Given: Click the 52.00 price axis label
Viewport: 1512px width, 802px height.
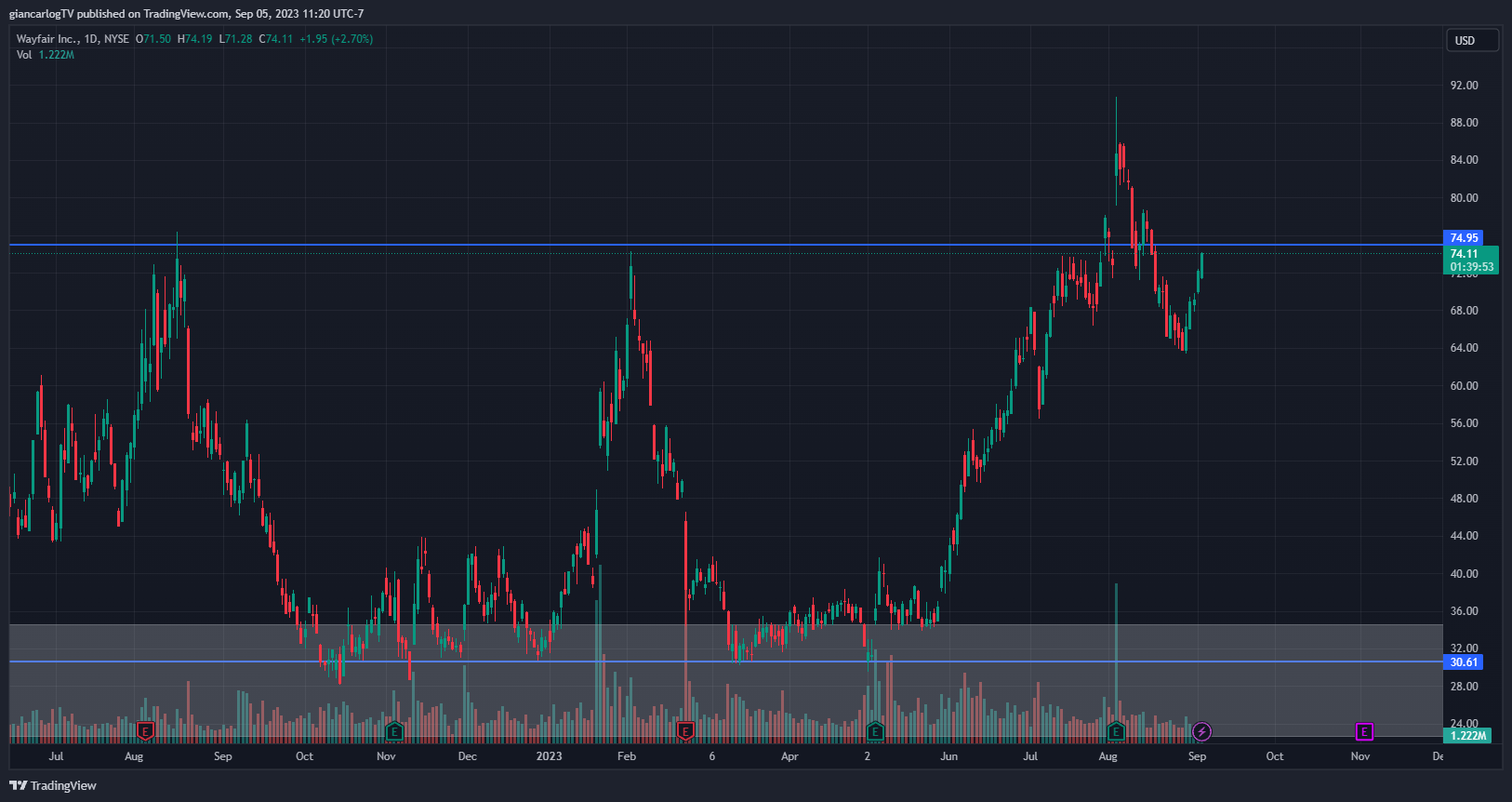Looking at the screenshot, I should (1464, 461).
